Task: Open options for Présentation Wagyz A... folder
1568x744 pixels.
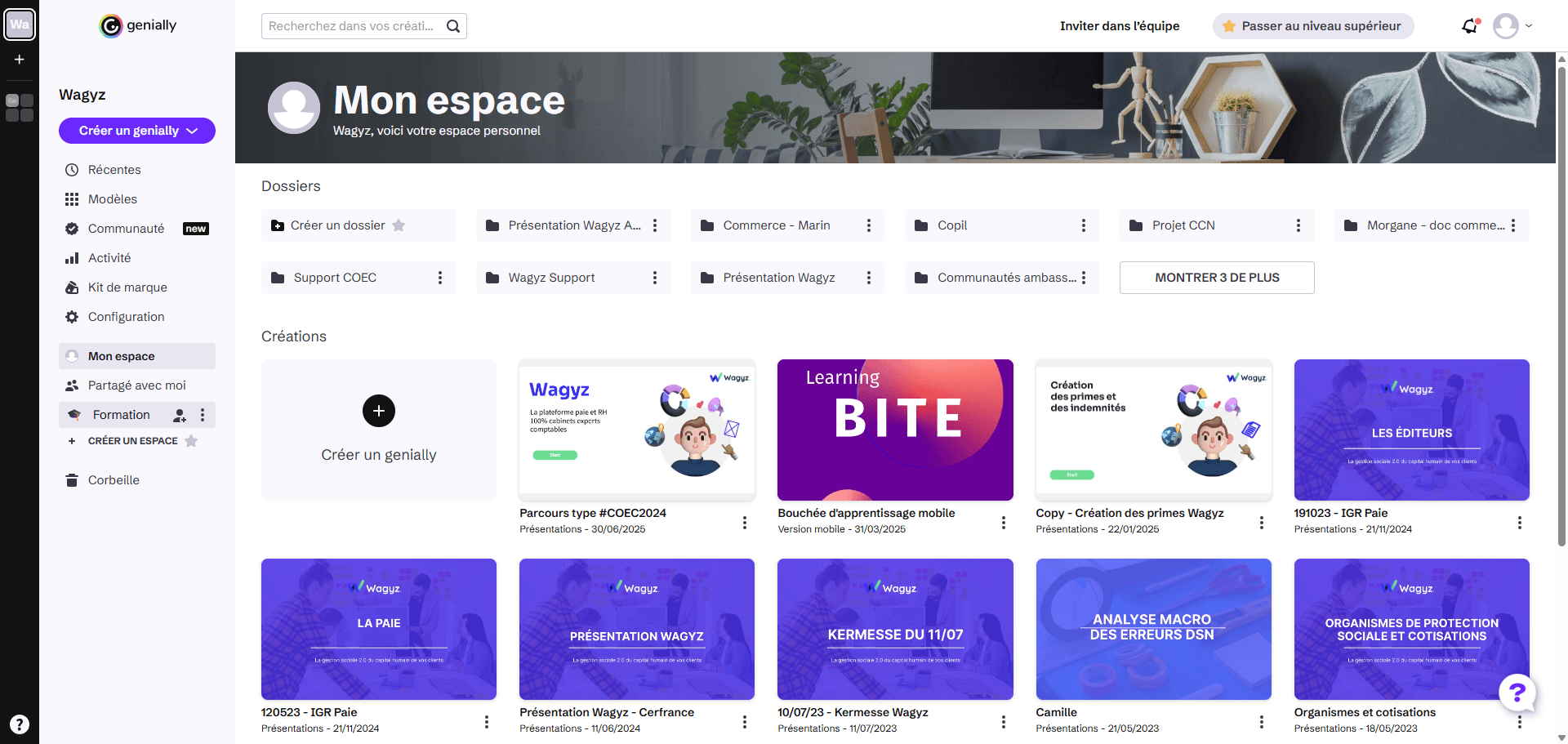Action: pyautogui.click(x=655, y=225)
